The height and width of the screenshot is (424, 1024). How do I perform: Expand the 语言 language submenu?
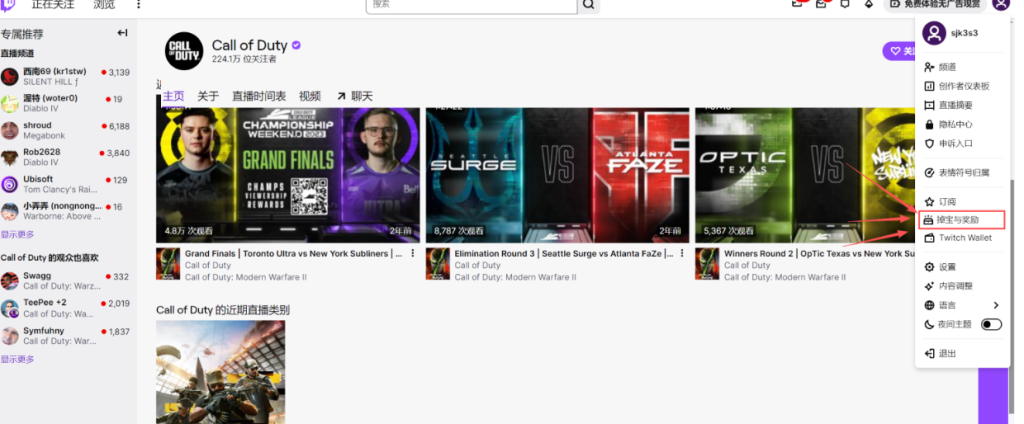[995, 305]
